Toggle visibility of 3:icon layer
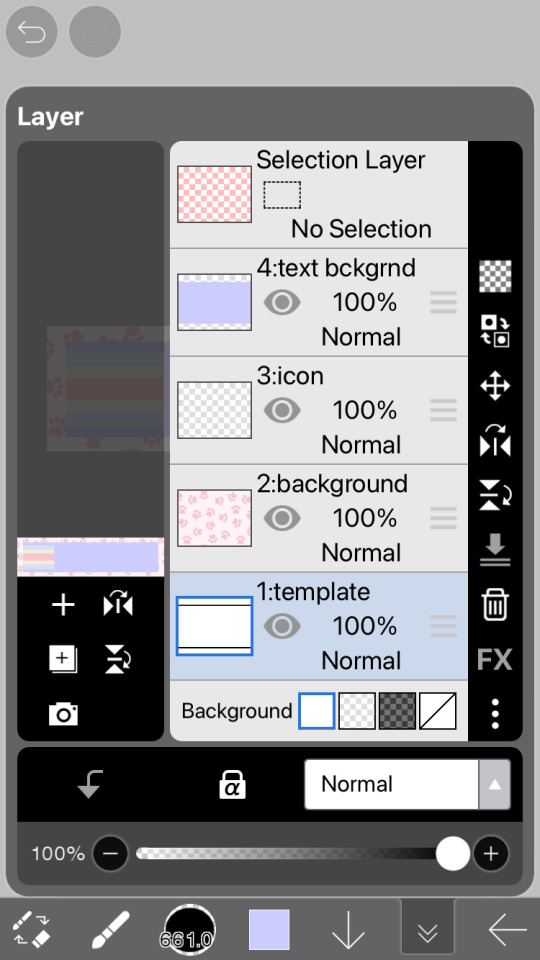Viewport: 540px width, 960px height. pos(282,410)
